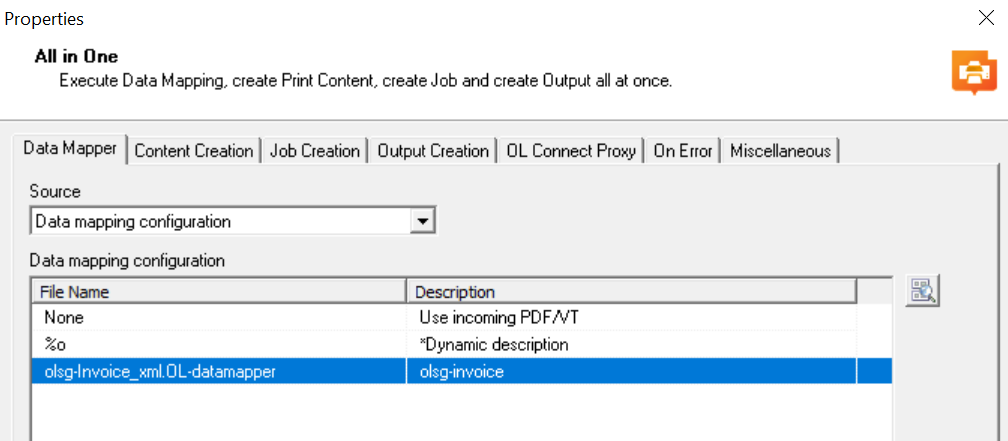1008x441 pixels.
Task: Open the OL Connect Proxy tab
Action: (571, 151)
